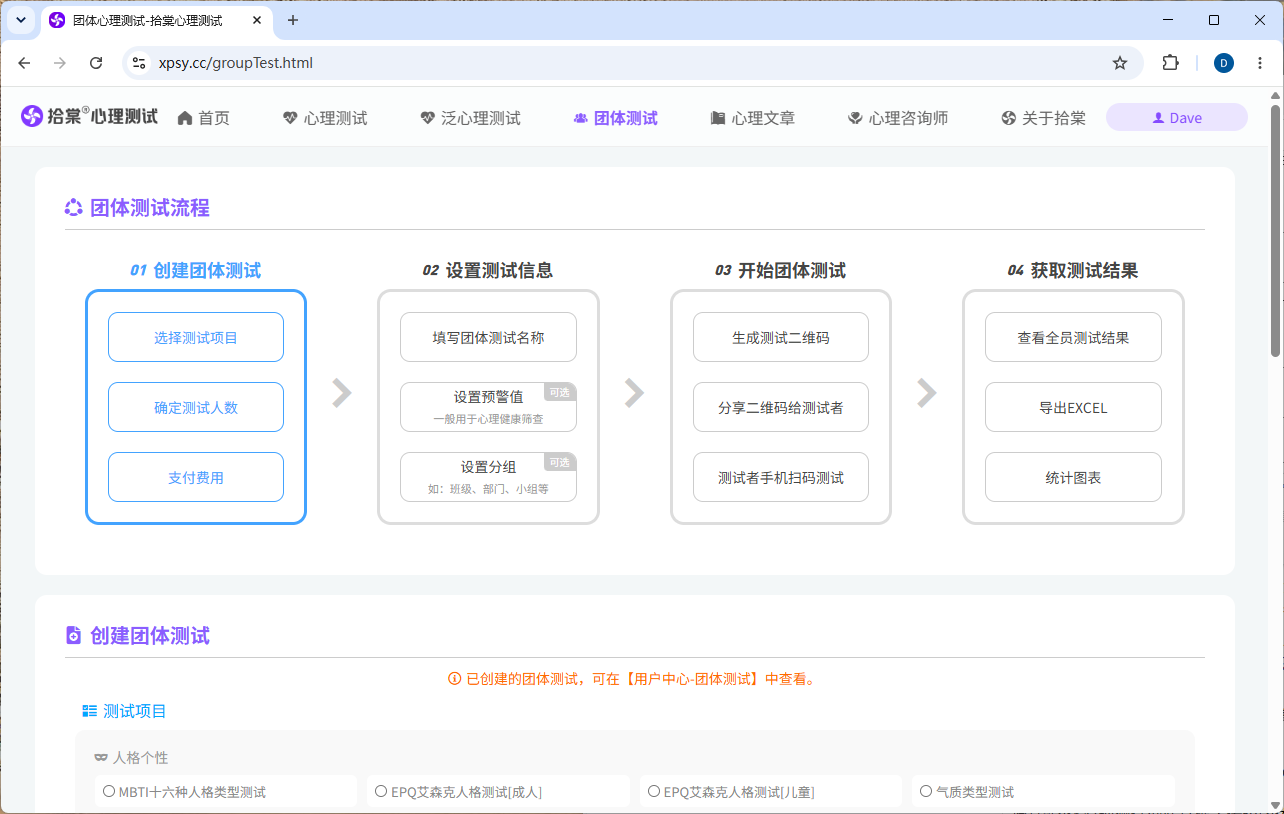This screenshot has width=1284, height=814.
Task: Click the group icon beside 团体测试
Action: click(x=580, y=118)
